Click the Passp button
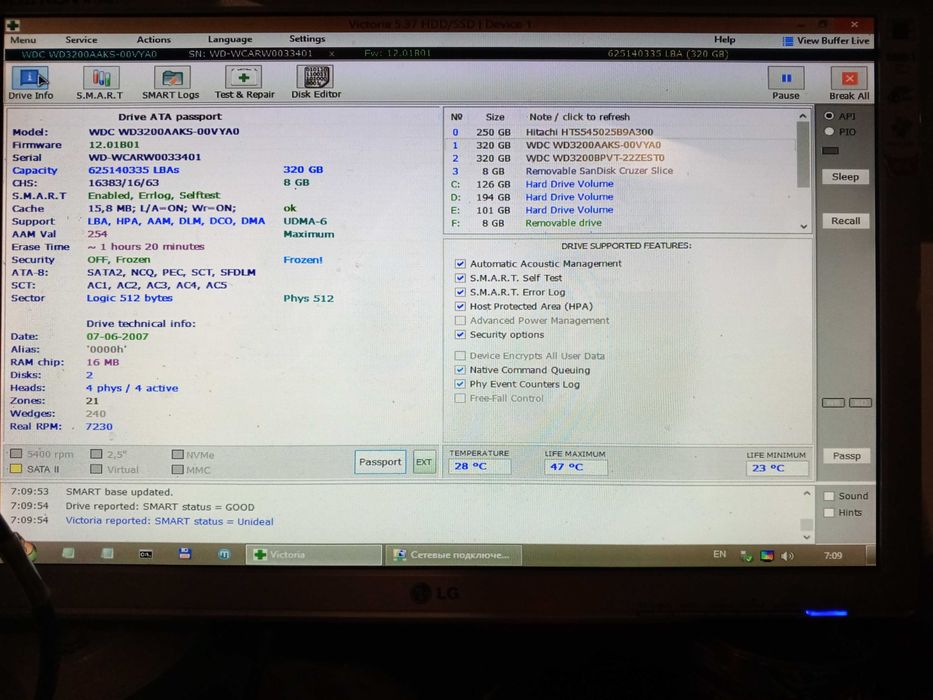The height and width of the screenshot is (700, 933). tap(847, 456)
